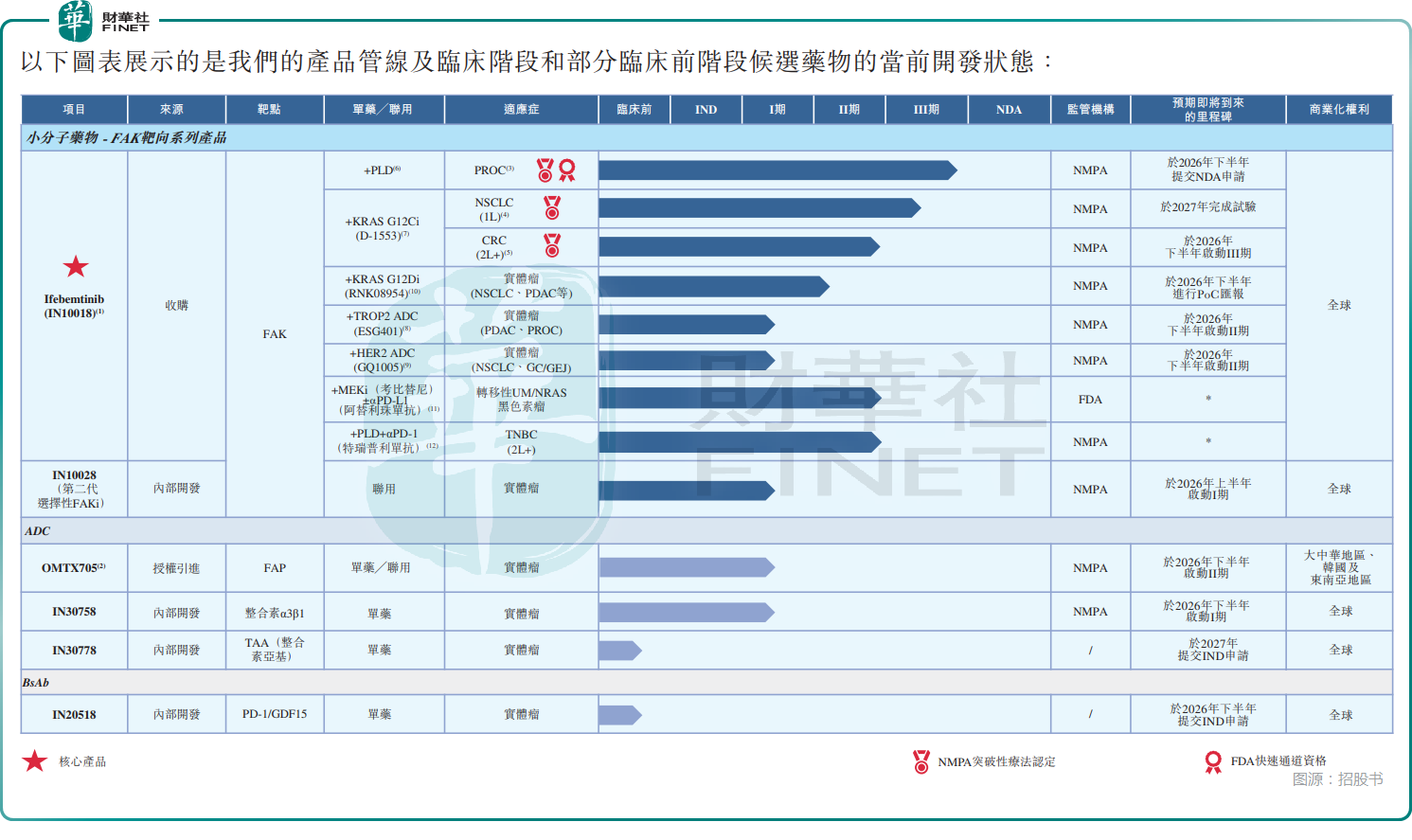Viewport: 1412px width, 840px height.
Task: Click the 小分子藥物 FAK靶向系列產品 section header
Action: pyautogui.click(x=127, y=138)
